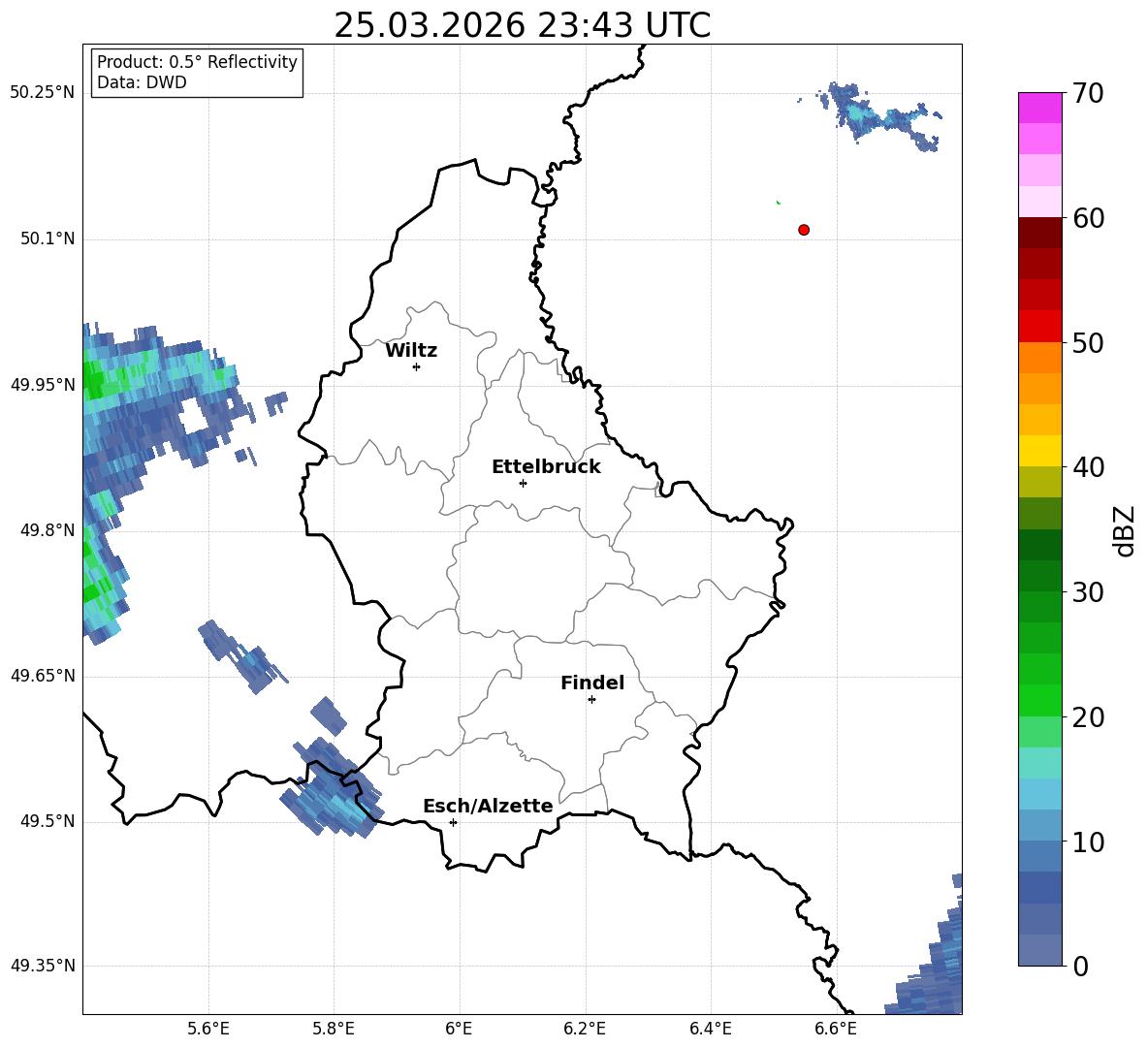
Task: Click the Wiltz city label
Action: 411,351
